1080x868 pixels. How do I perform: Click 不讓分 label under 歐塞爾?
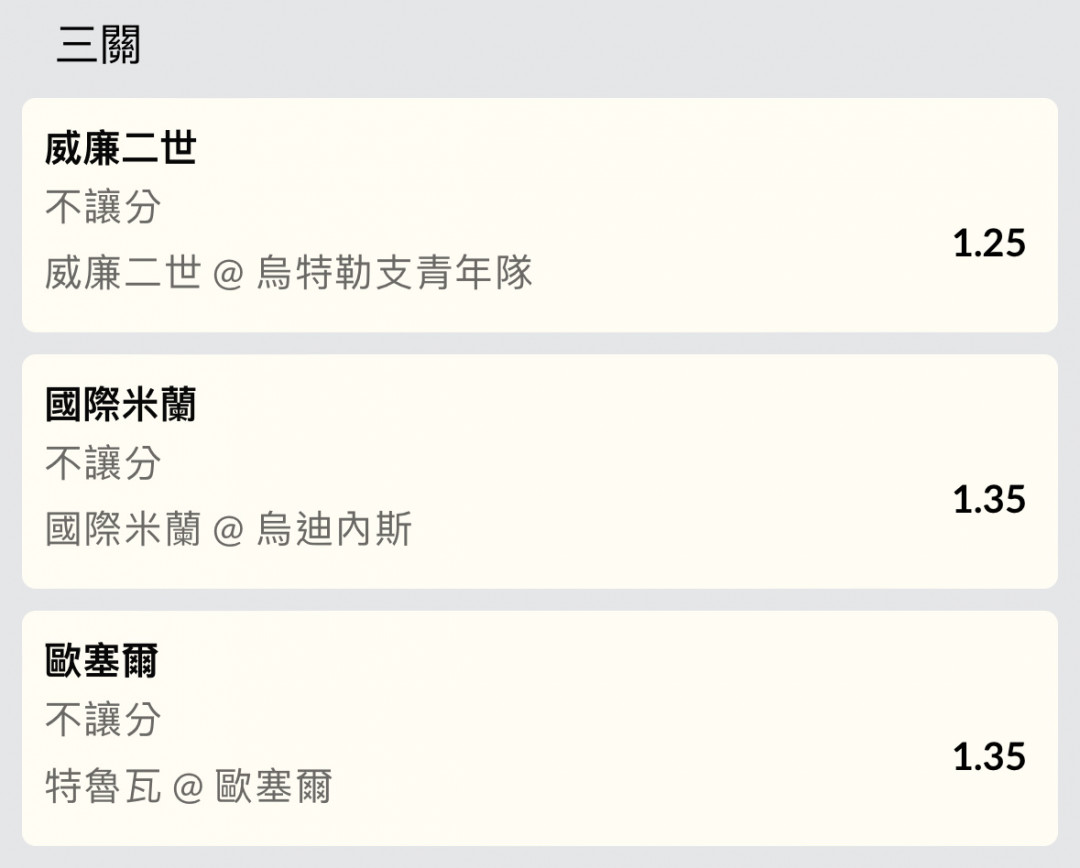pyautogui.click(x=103, y=719)
